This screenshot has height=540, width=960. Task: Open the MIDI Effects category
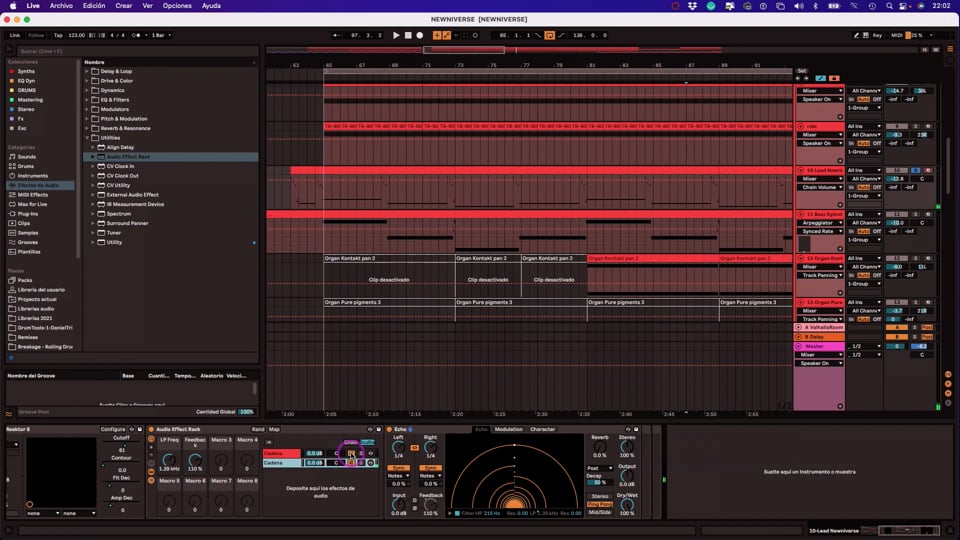click(x=32, y=195)
